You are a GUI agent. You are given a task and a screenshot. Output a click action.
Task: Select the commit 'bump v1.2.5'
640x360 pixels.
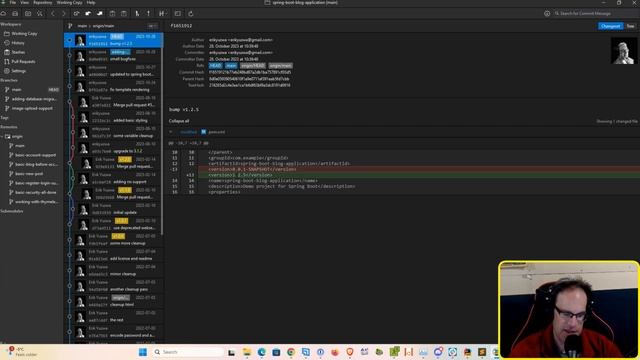[x=113, y=40]
